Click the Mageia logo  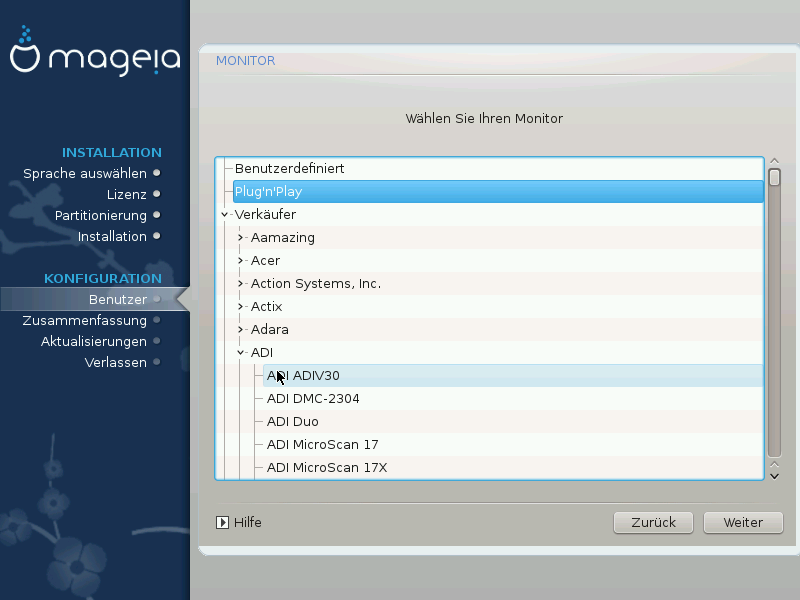click(95, 51)
